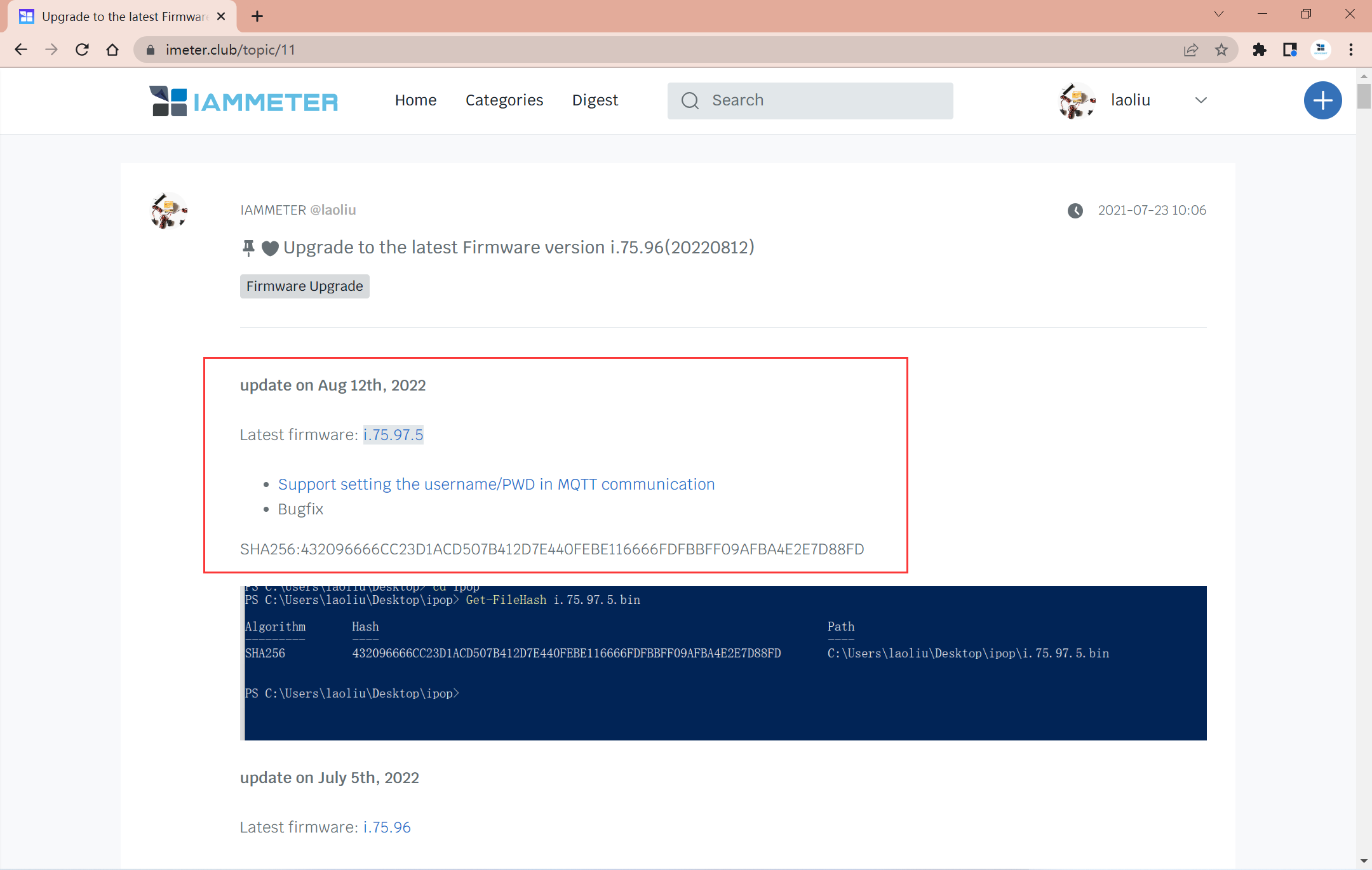Click the Firmware Upgrade tag
Image resolution: width=1372 pixels, height=870 pixels.
pos(304,286)
